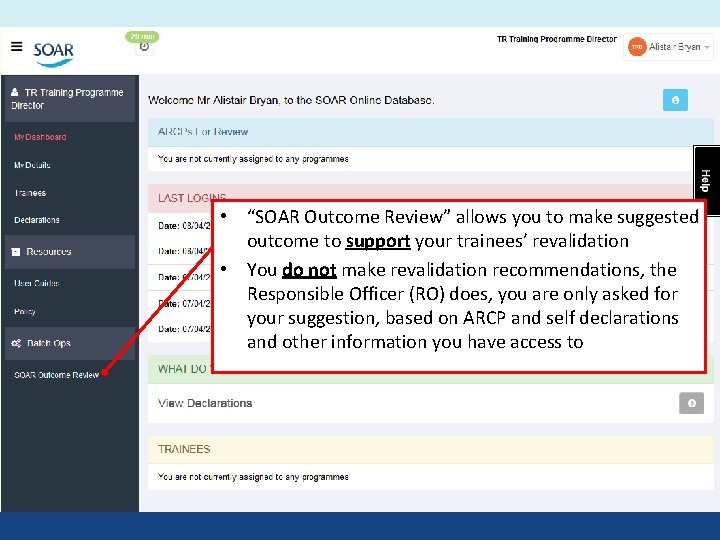The height and width of the screenshot is (540, 720).
Task: Click the blue info button beside welcome
Action: (675, 100)
